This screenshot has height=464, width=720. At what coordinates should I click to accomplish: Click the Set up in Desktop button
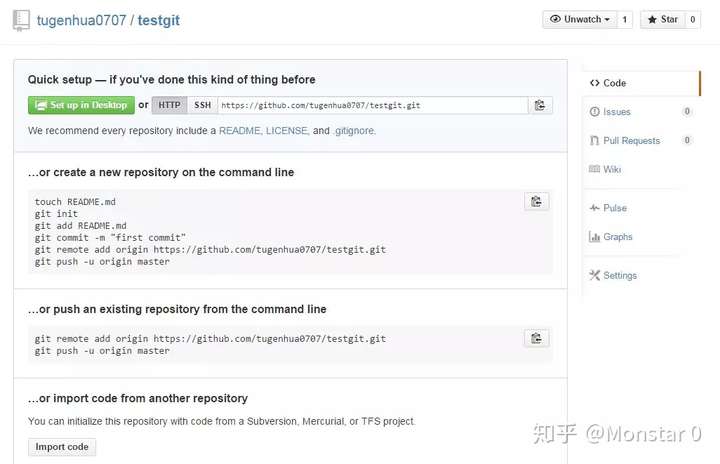(81, 105)
